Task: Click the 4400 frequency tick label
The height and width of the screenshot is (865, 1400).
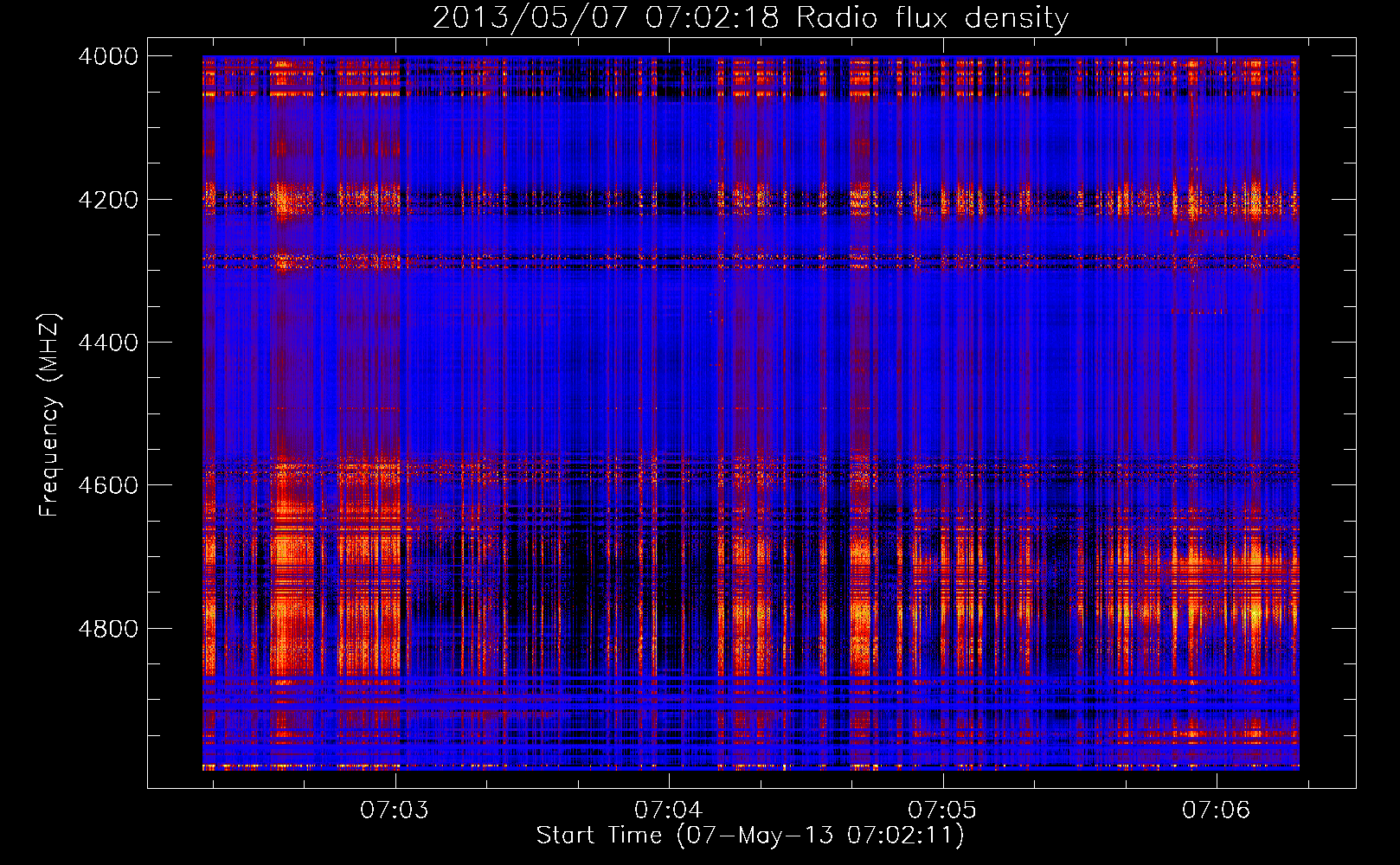Action: [x=108, y=343]
